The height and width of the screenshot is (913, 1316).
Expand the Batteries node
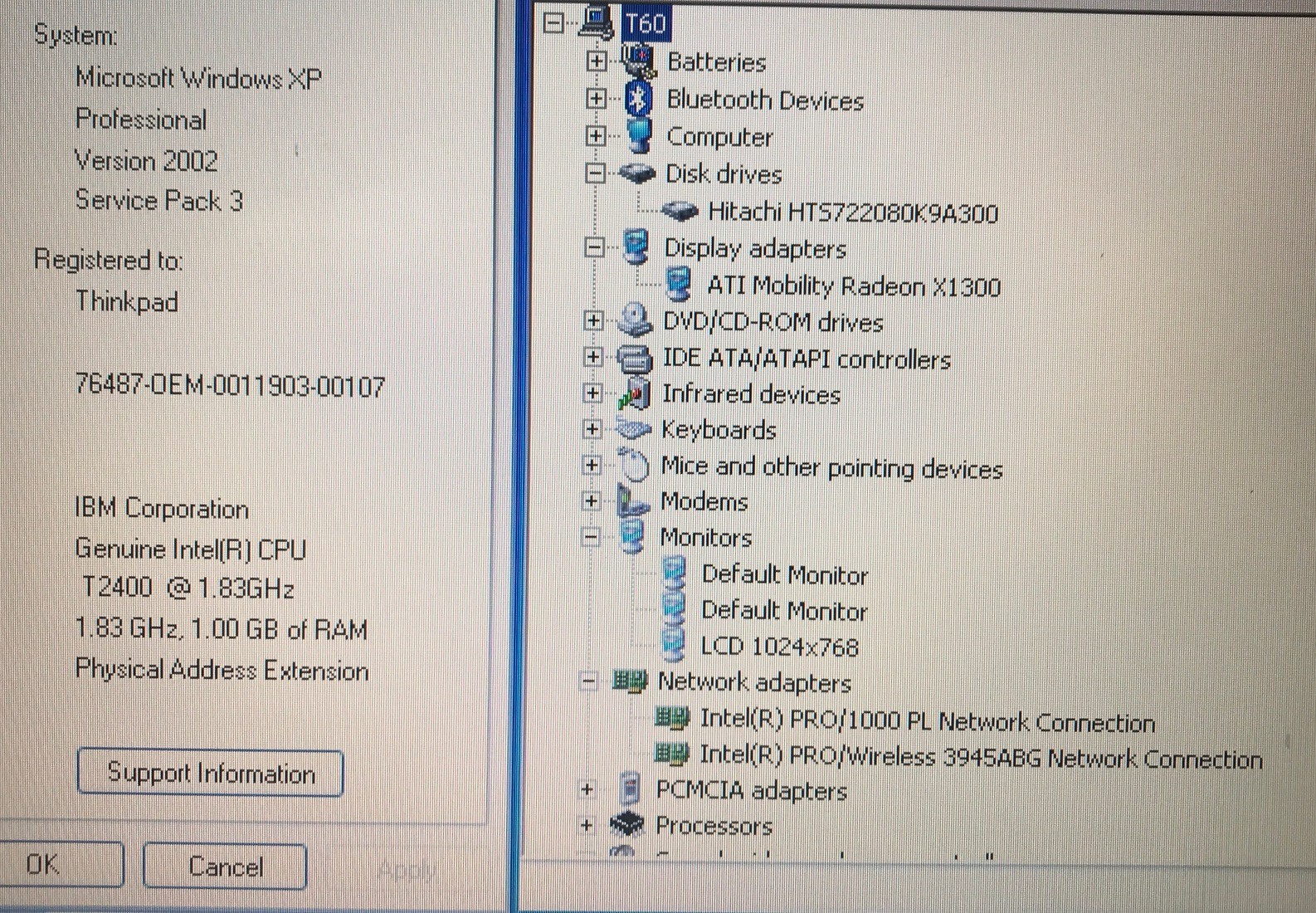pos(595,61)
